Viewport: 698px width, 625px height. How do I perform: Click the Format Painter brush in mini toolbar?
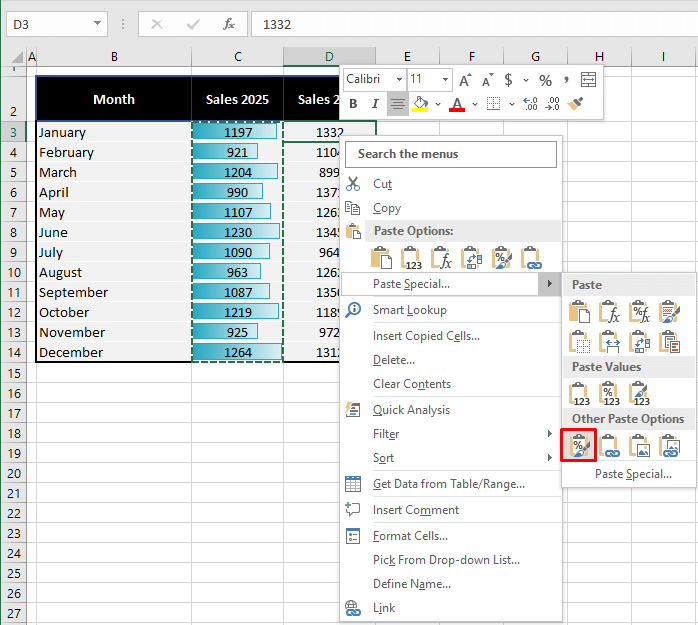click(576, 103)
